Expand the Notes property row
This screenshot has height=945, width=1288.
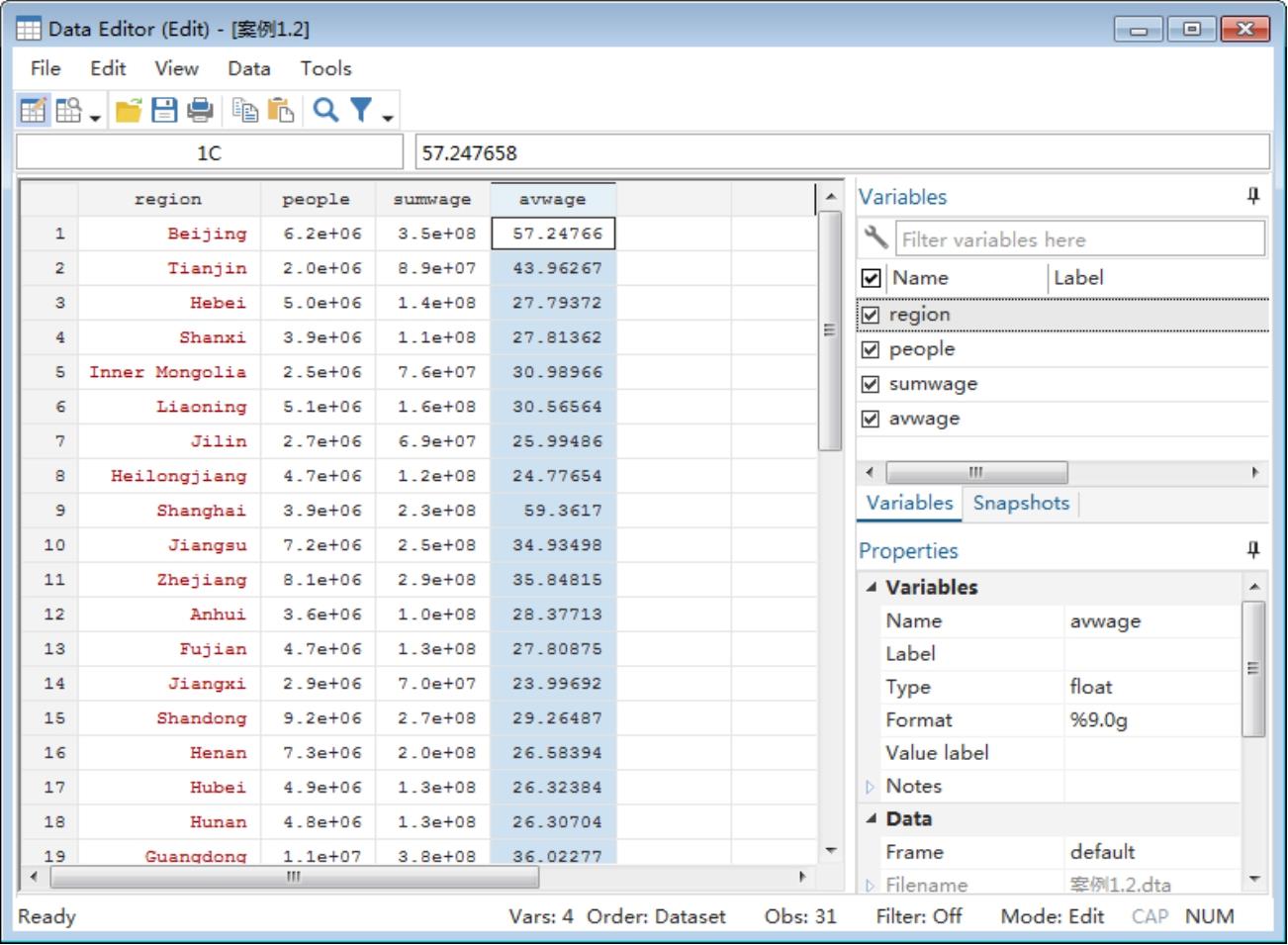coord(871,787)
